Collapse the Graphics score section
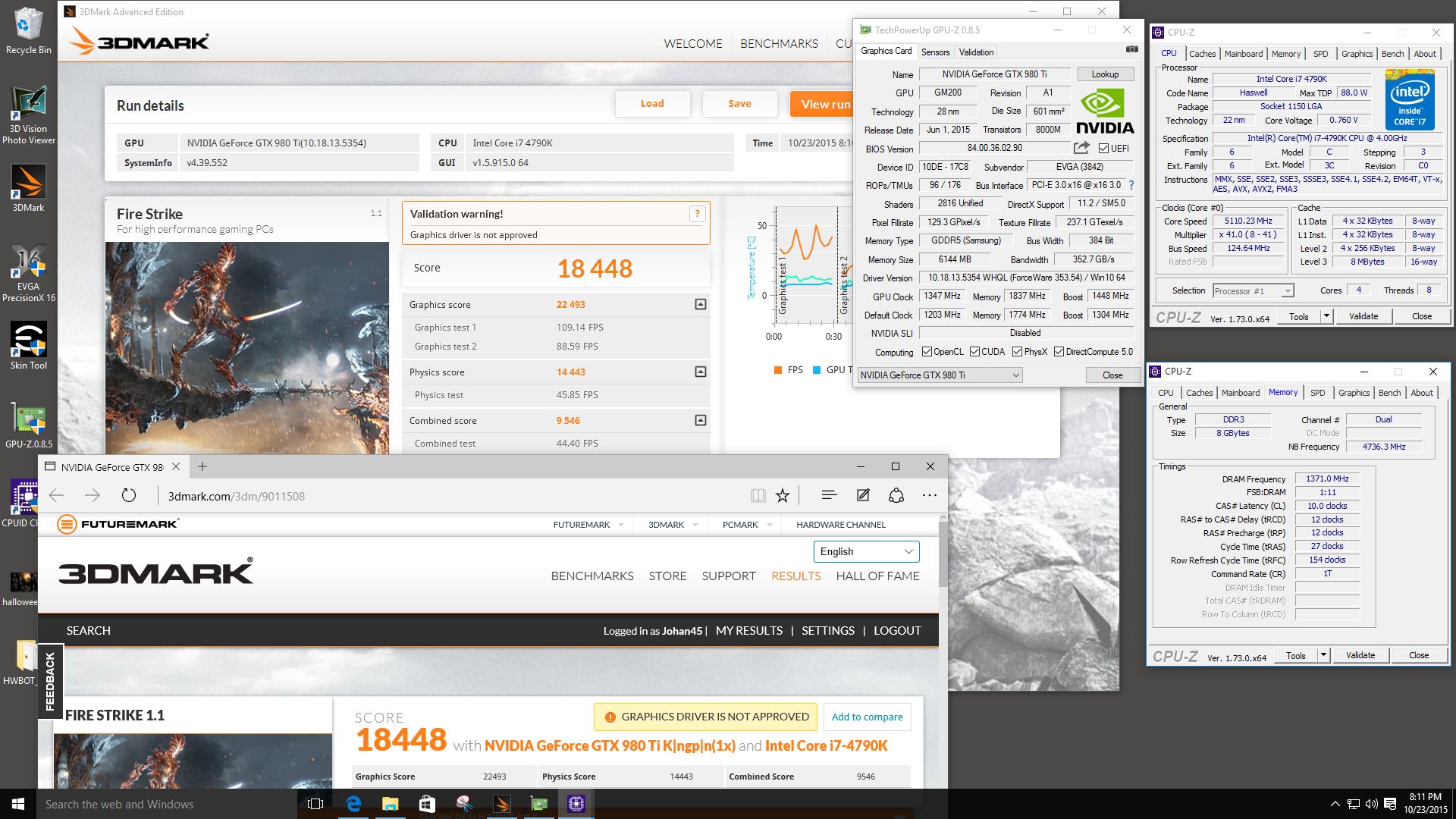The height and width of the screenshot is (819, 1456). [x=701, y=304]
